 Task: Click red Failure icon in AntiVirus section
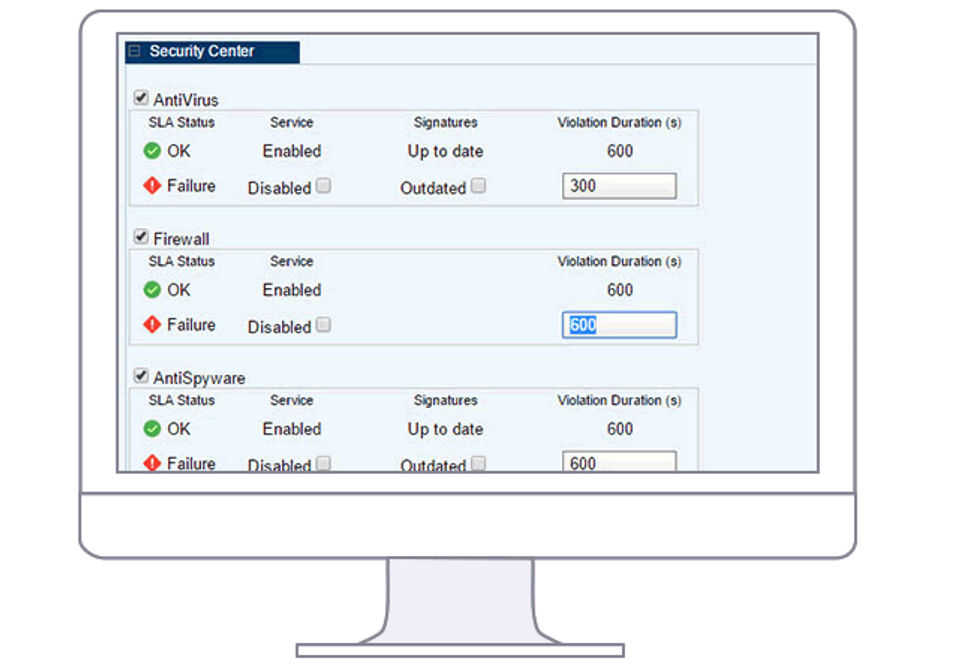pyautogui.click(x=152, y=185)
